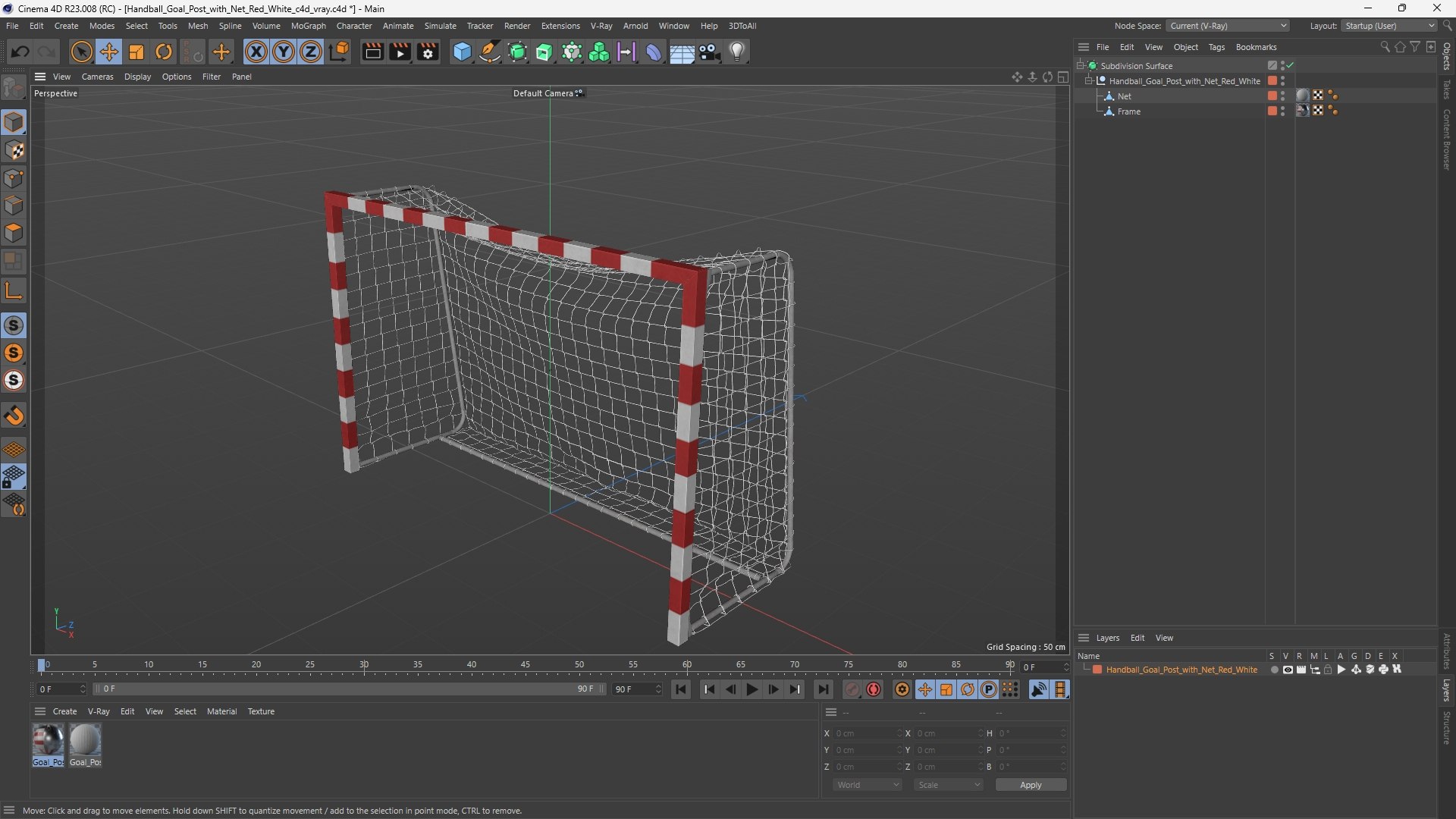The height and width of the screenshot is (819, 1456).
Task: Go to the end of the animation
Action: coord(822,689)
